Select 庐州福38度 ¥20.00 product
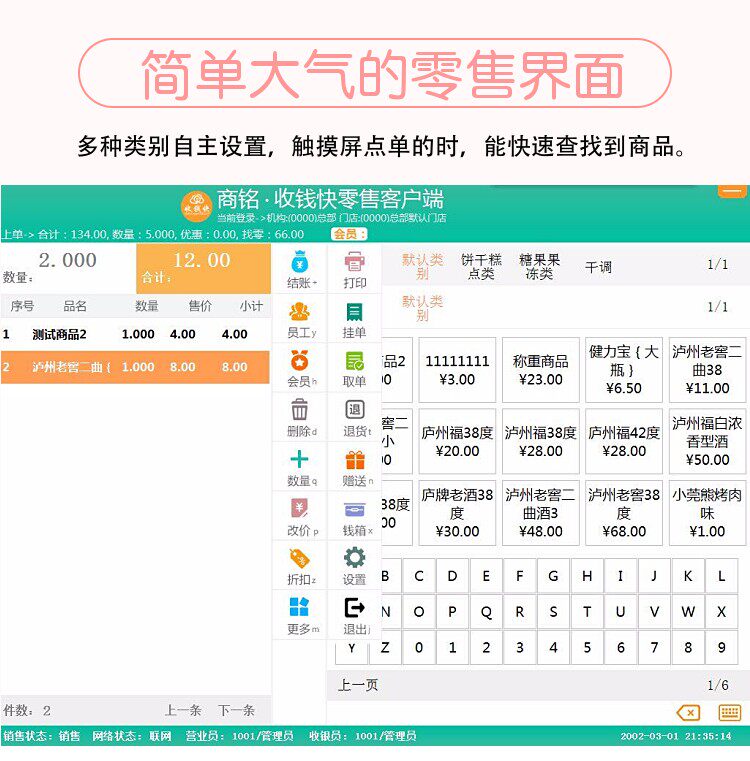The image size is (750, 761). [x=457, y=441]
